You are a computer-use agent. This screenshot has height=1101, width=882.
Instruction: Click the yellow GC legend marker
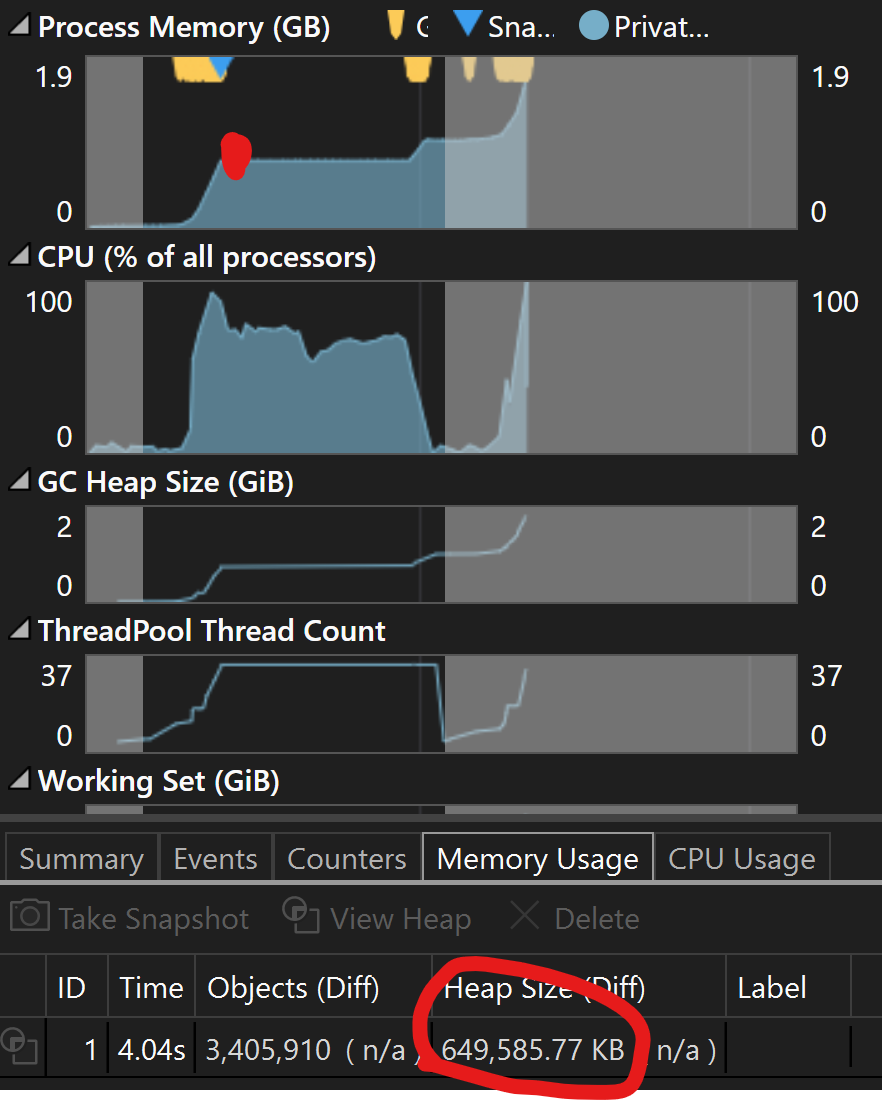pos(396,26)
